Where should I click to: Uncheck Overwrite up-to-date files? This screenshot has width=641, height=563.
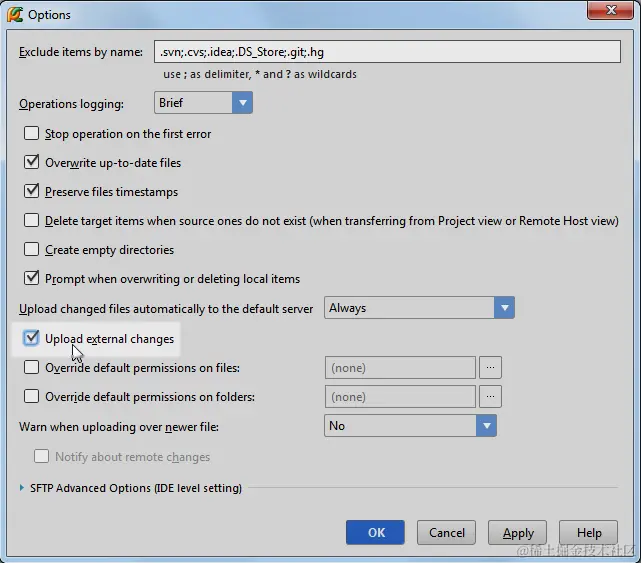coord(31,162)
